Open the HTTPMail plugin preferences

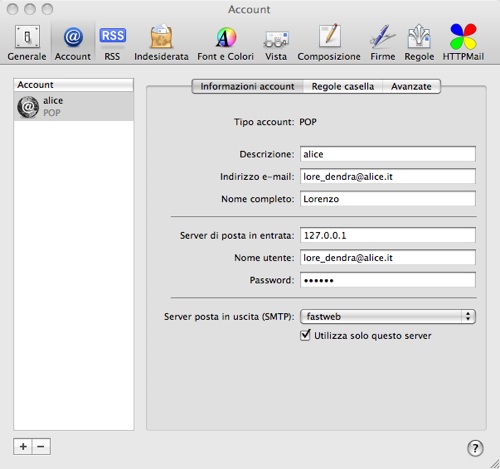point(463,43)
